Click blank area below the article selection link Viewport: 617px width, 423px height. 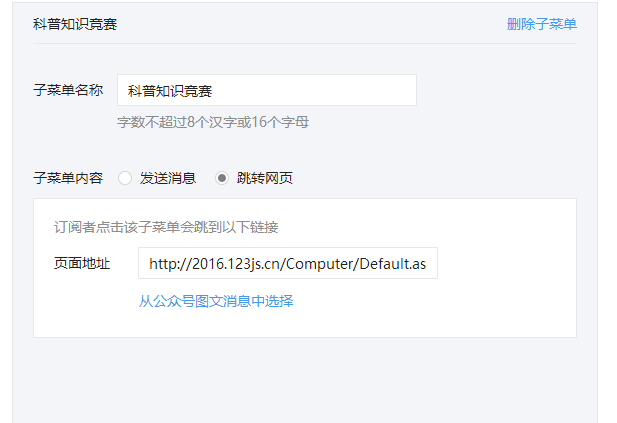pyautogui.click(x=305, y=323)
